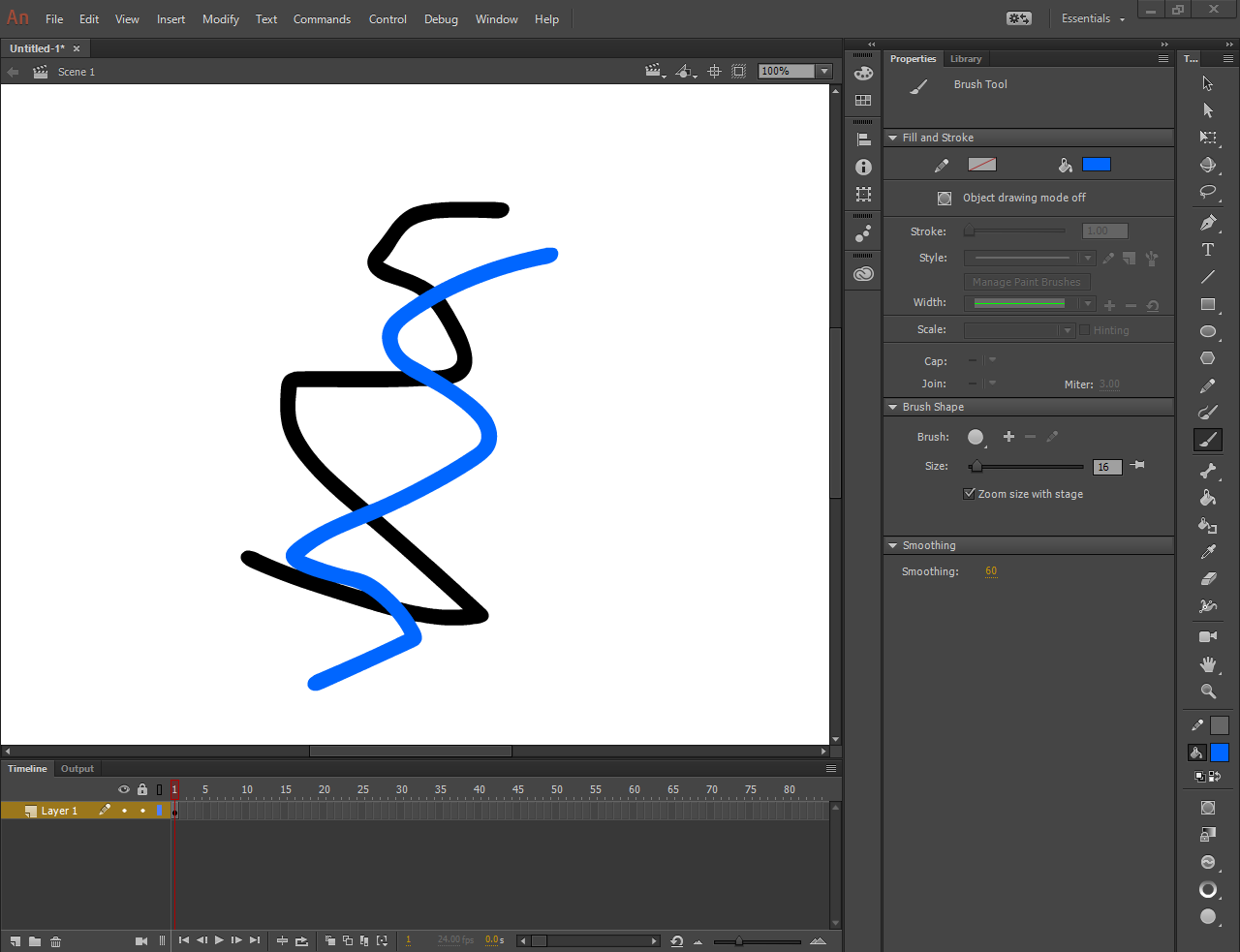Toggle show/hide all layers eye icon
The image size is (1240, 952).
[x=124, y=789]
